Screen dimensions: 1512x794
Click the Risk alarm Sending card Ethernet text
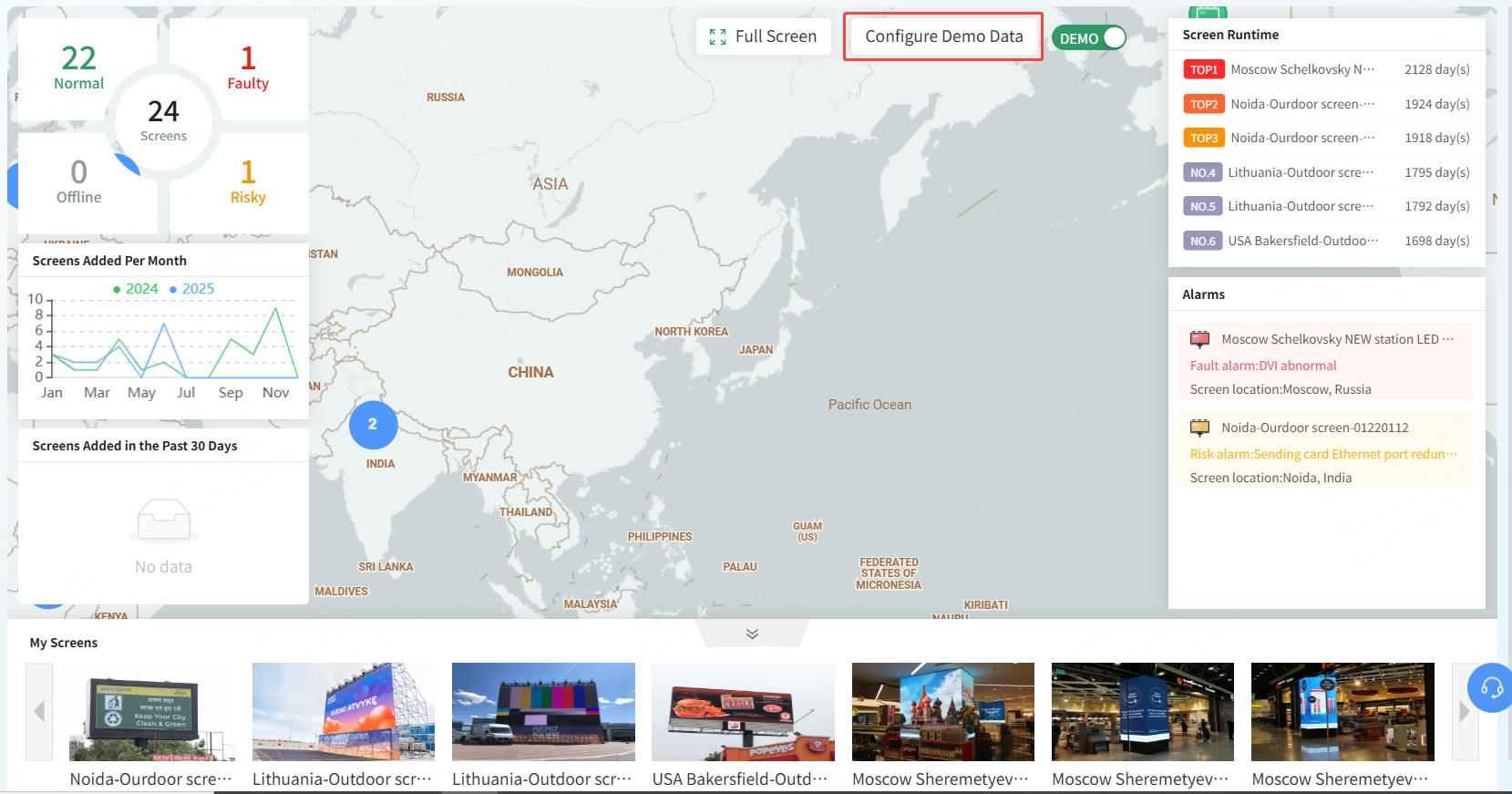[1323, 454]
